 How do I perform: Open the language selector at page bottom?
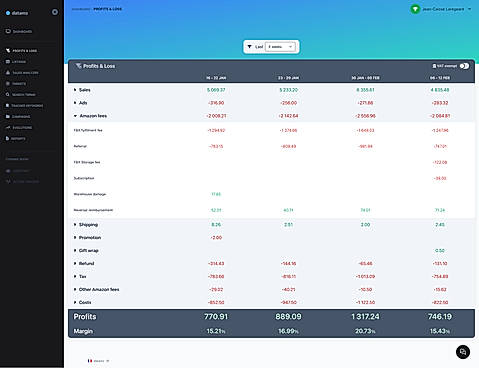coord(98,361)
